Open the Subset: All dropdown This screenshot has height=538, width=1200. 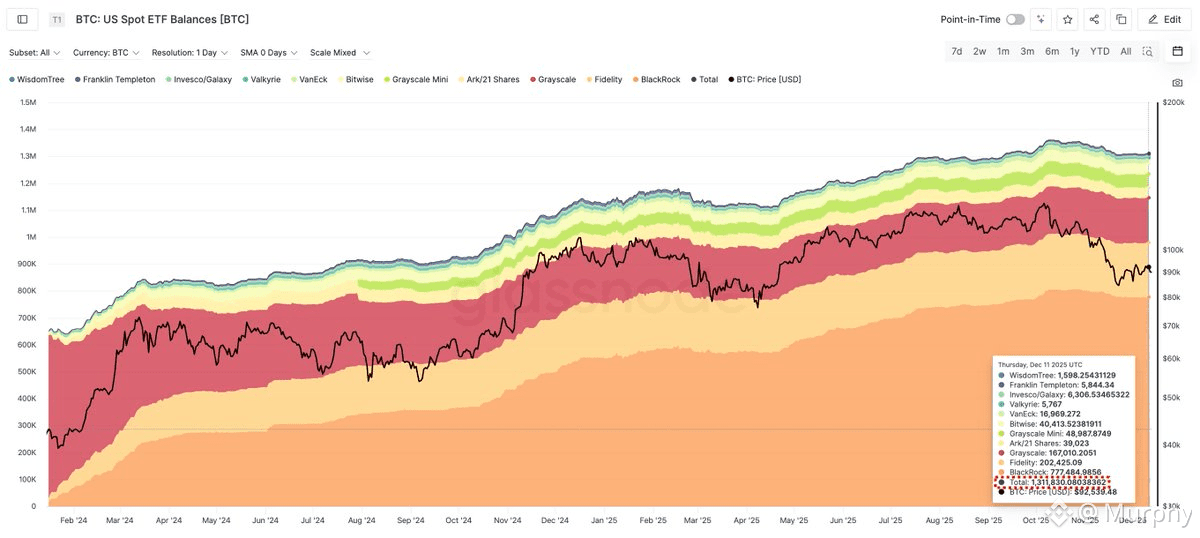coord(35,52)
